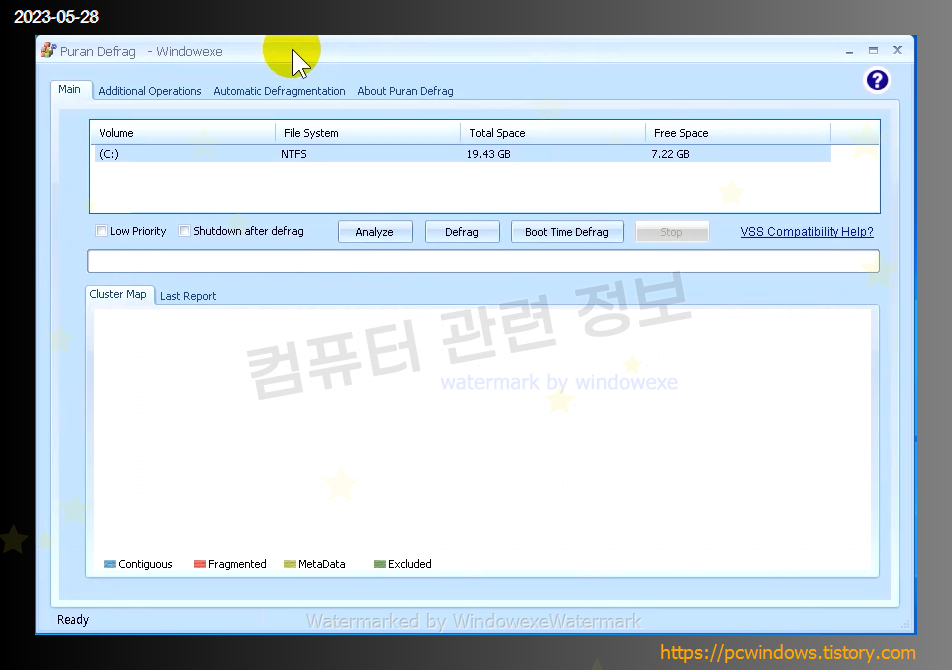Open the About Puran Defrag tab
952x670 pixels.
(405, 91)
